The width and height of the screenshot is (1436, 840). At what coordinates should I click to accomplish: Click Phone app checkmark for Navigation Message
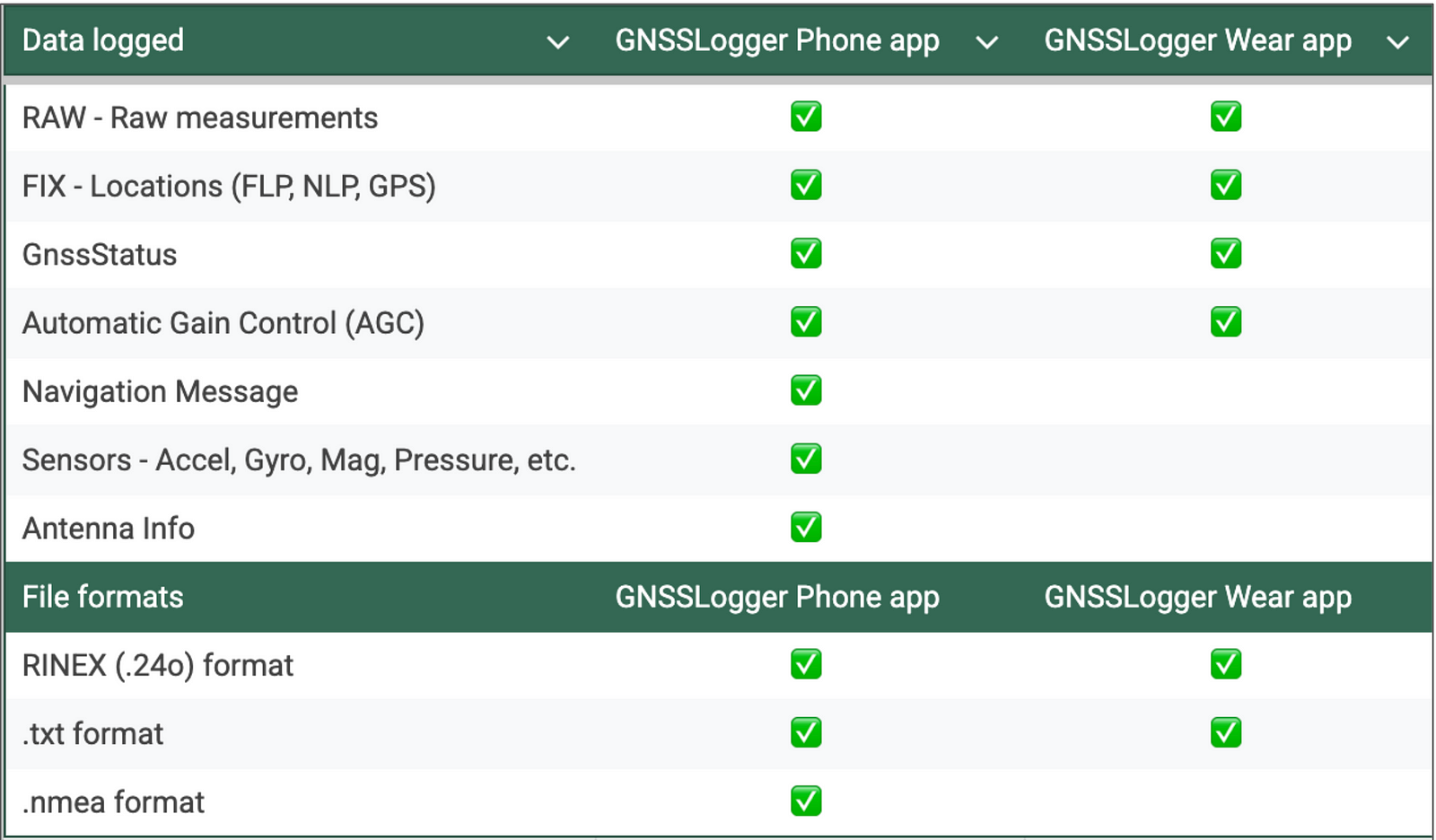click(806, 390)
